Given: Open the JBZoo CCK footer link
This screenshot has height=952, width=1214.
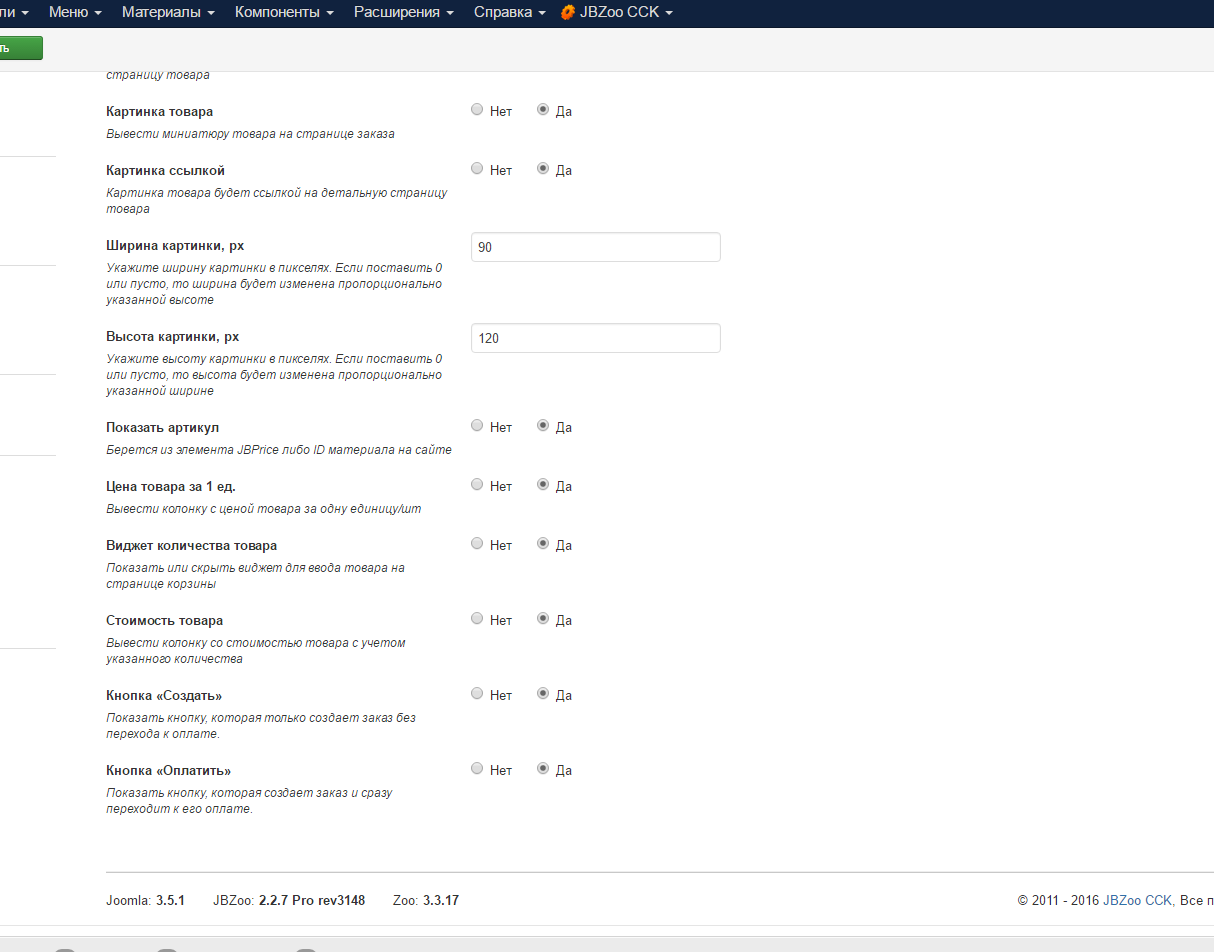Looking at the screenshot, I should click(x=1137, y=900).
